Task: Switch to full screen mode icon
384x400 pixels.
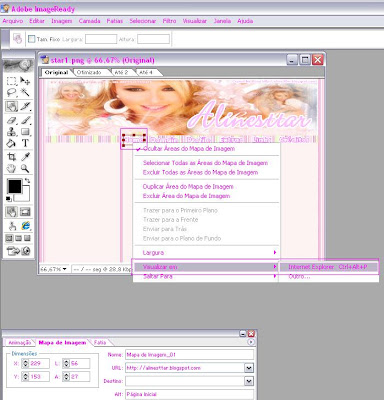Action: [27, 238]
